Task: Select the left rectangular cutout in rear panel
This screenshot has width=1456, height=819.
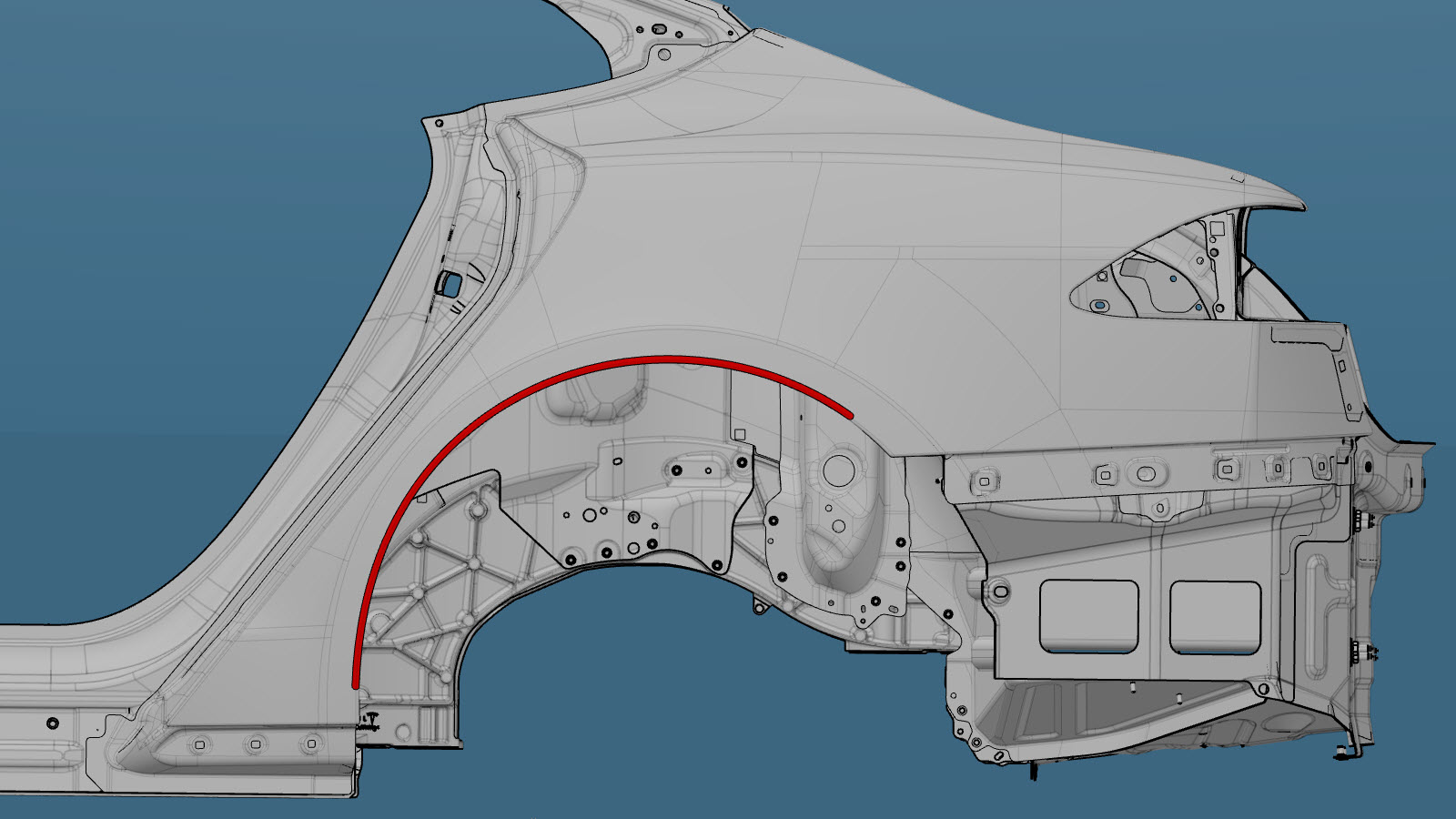Action: tap(1088, 615)
